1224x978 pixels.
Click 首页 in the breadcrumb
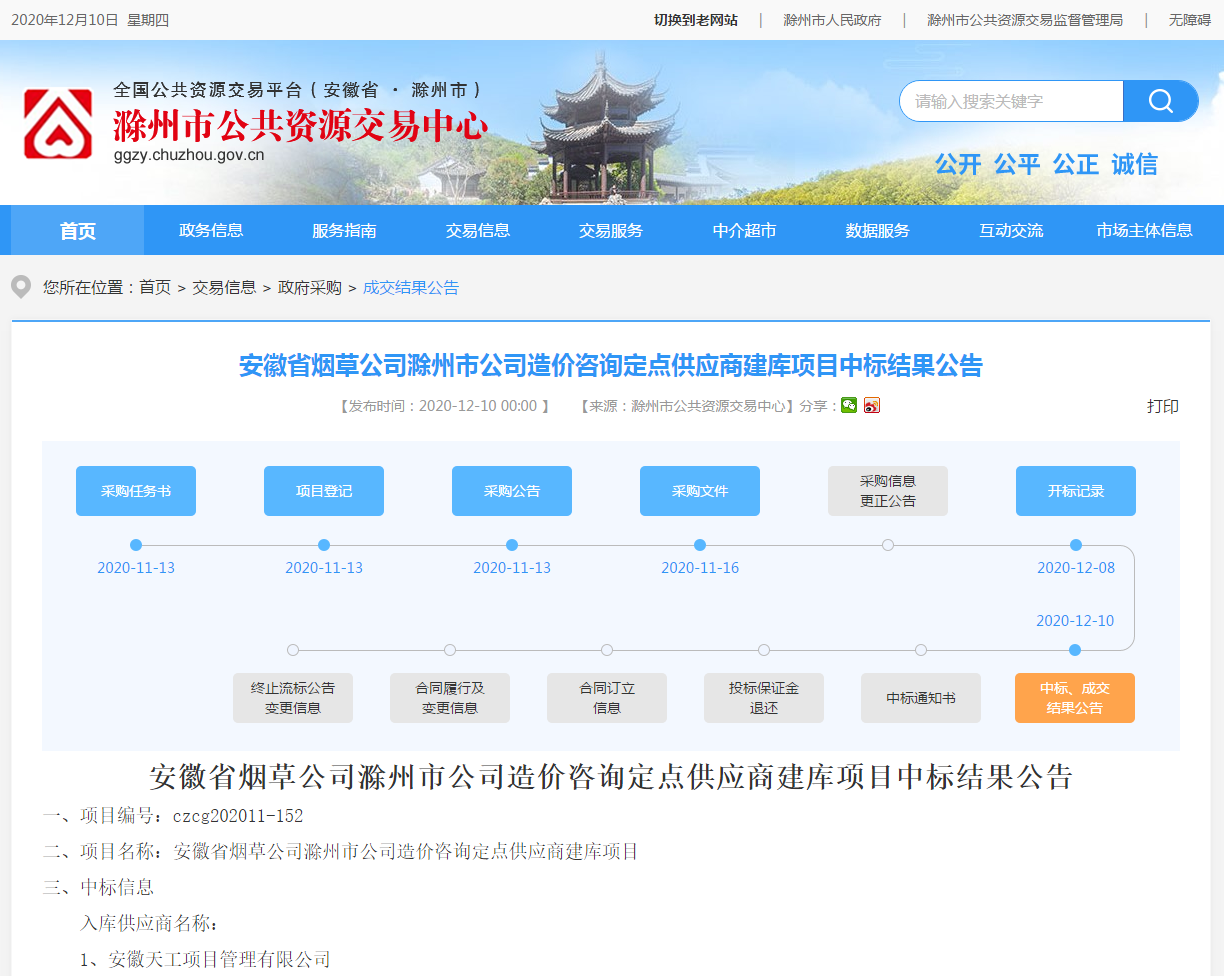tap(155, 287)
